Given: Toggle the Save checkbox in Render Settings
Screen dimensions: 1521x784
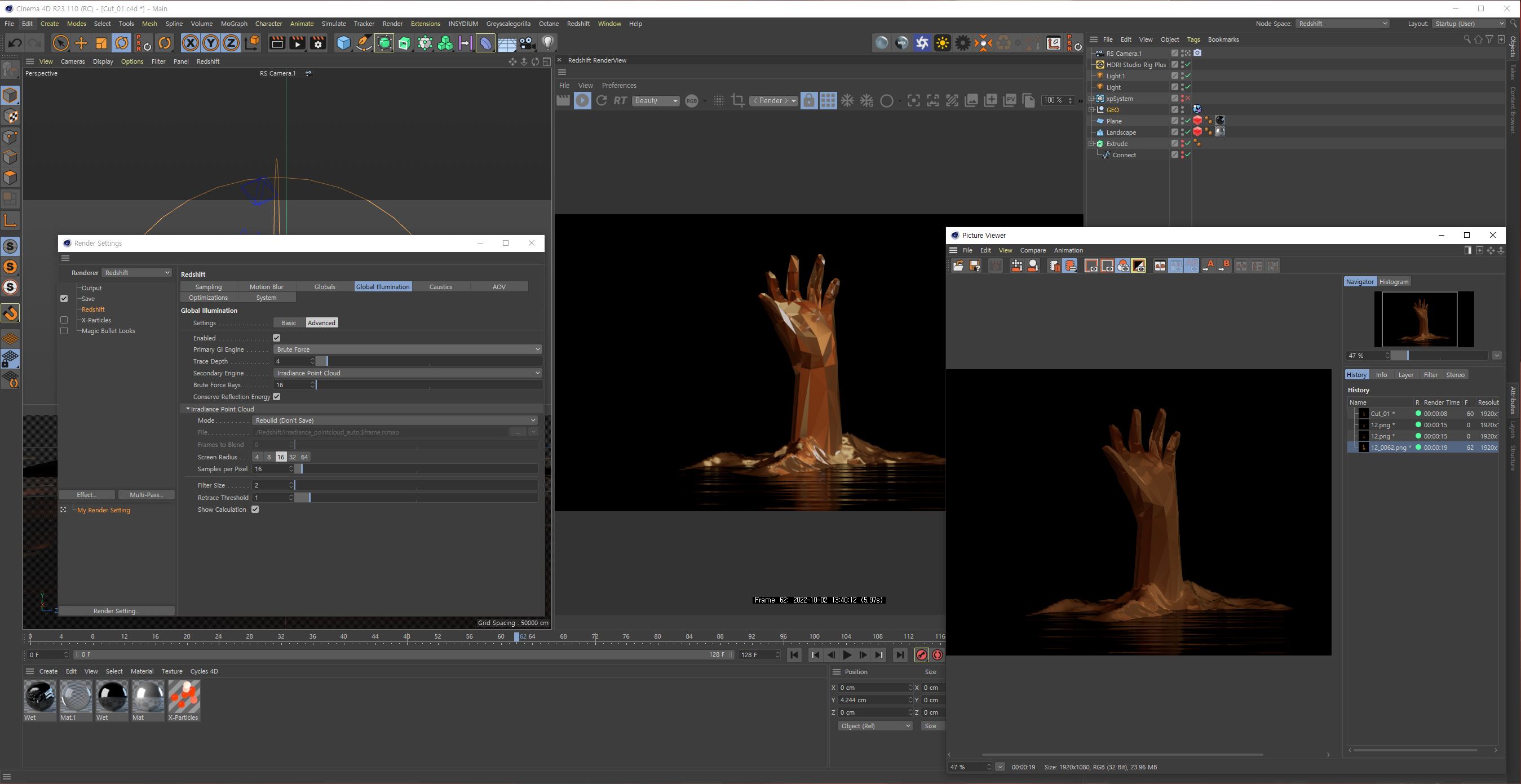Looking at the screenshot, I should coord(64,299).
